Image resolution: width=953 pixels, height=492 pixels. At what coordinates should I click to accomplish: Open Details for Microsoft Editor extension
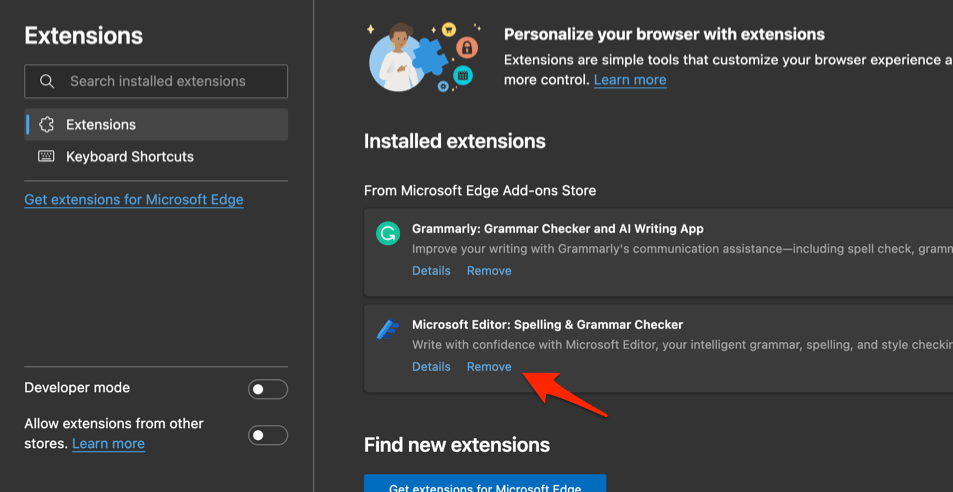tap(431, 367)
